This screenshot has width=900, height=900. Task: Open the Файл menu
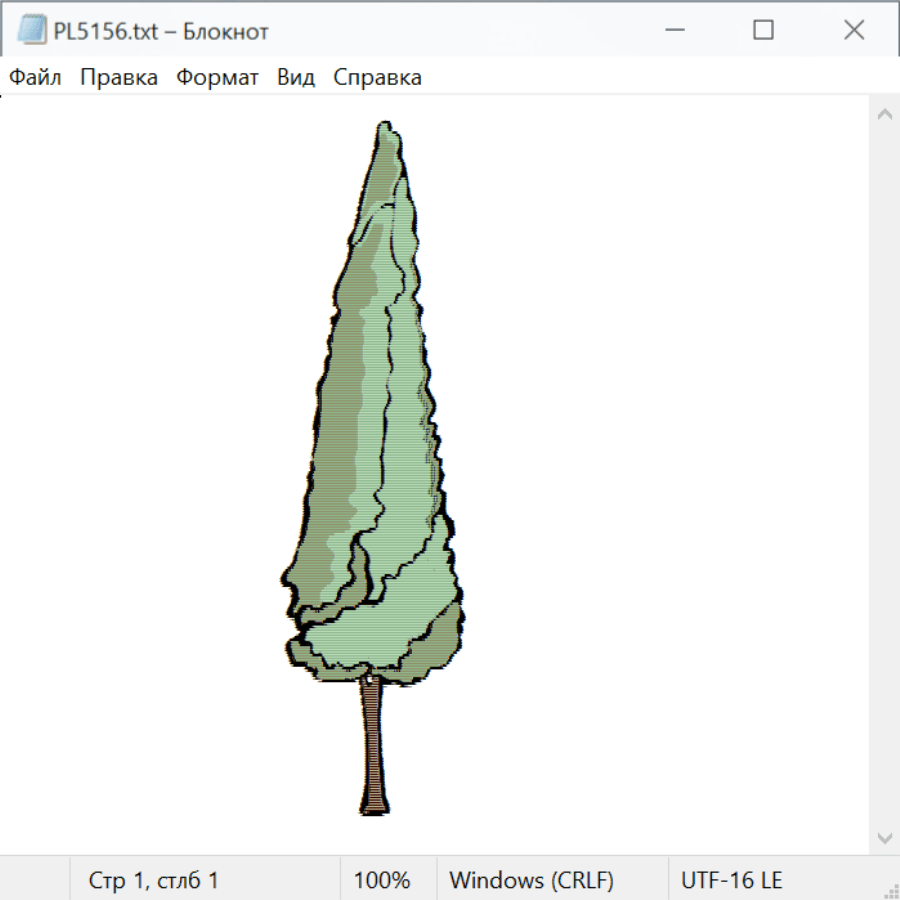(35, 78)
